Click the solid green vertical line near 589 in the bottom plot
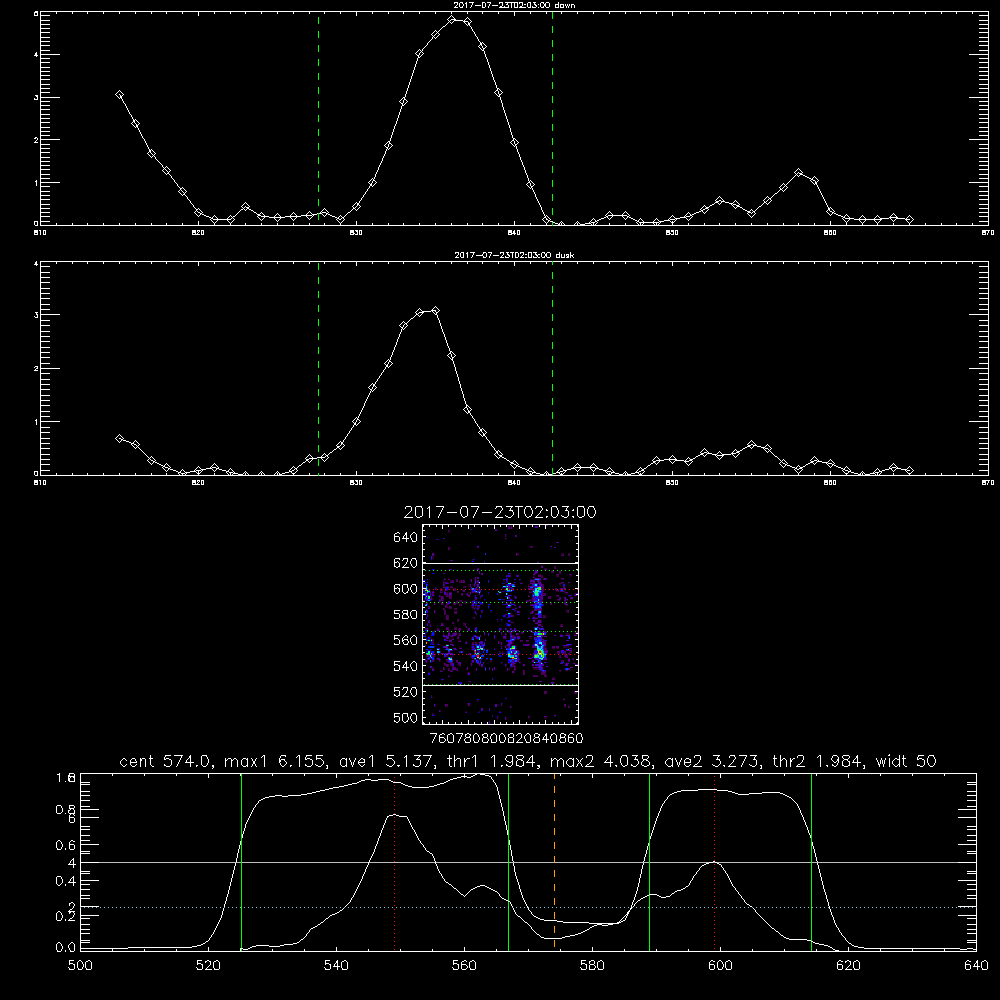Image resolution: width=1000 pixels, height=1000 pixels. pyautogui.click(x=649, y=861)
